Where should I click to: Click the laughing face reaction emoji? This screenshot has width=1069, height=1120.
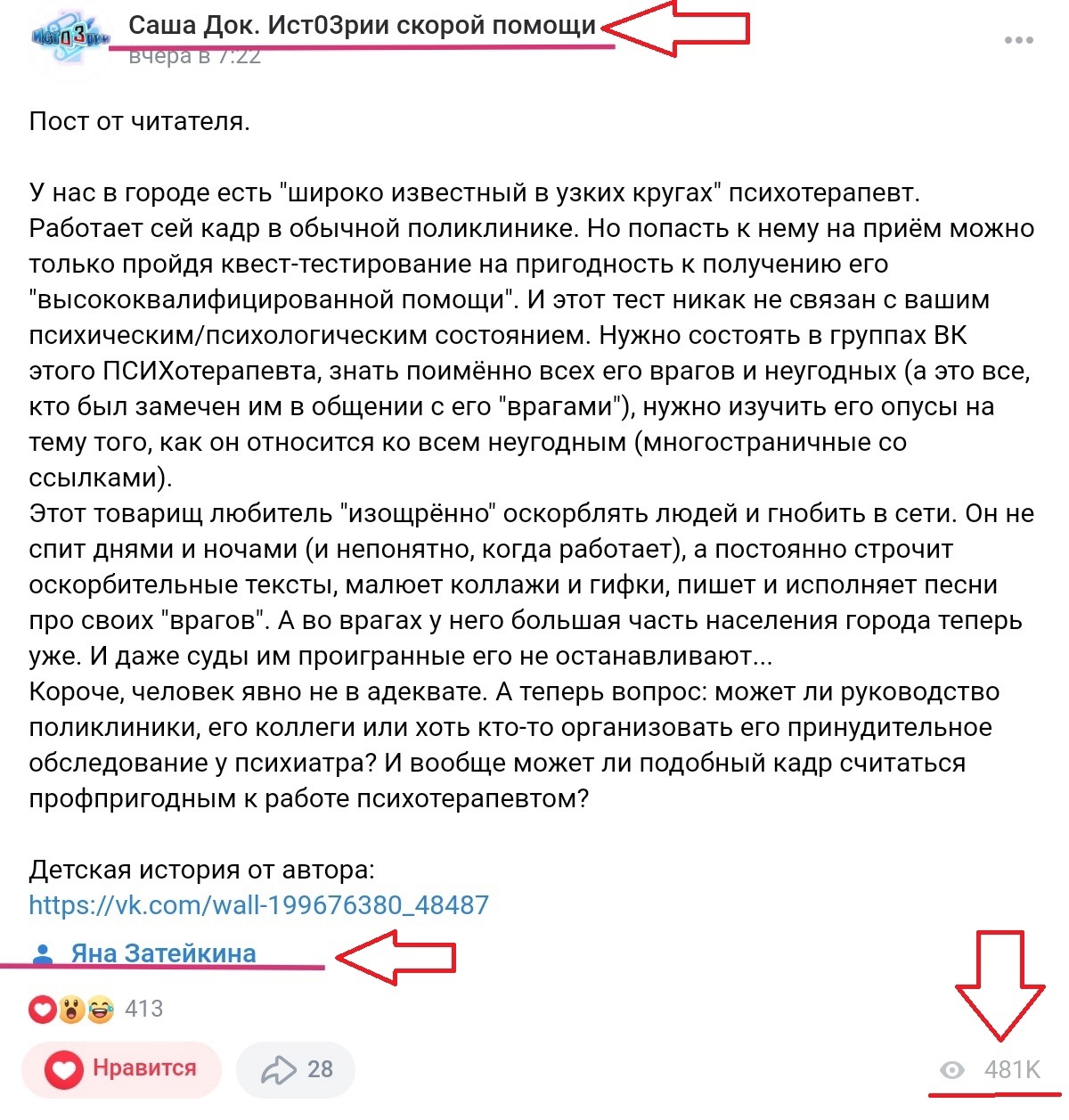[101, 1010]
